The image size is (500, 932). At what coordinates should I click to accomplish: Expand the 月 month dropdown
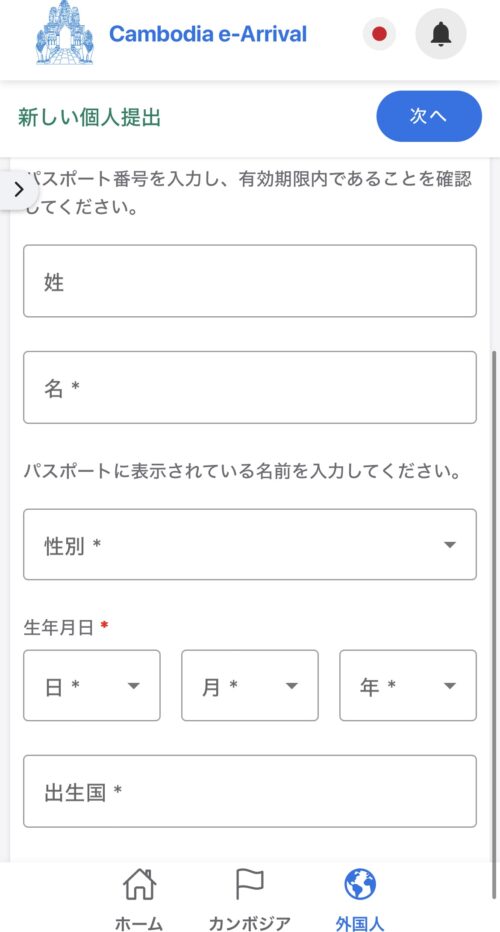click(x=250, y=685)
